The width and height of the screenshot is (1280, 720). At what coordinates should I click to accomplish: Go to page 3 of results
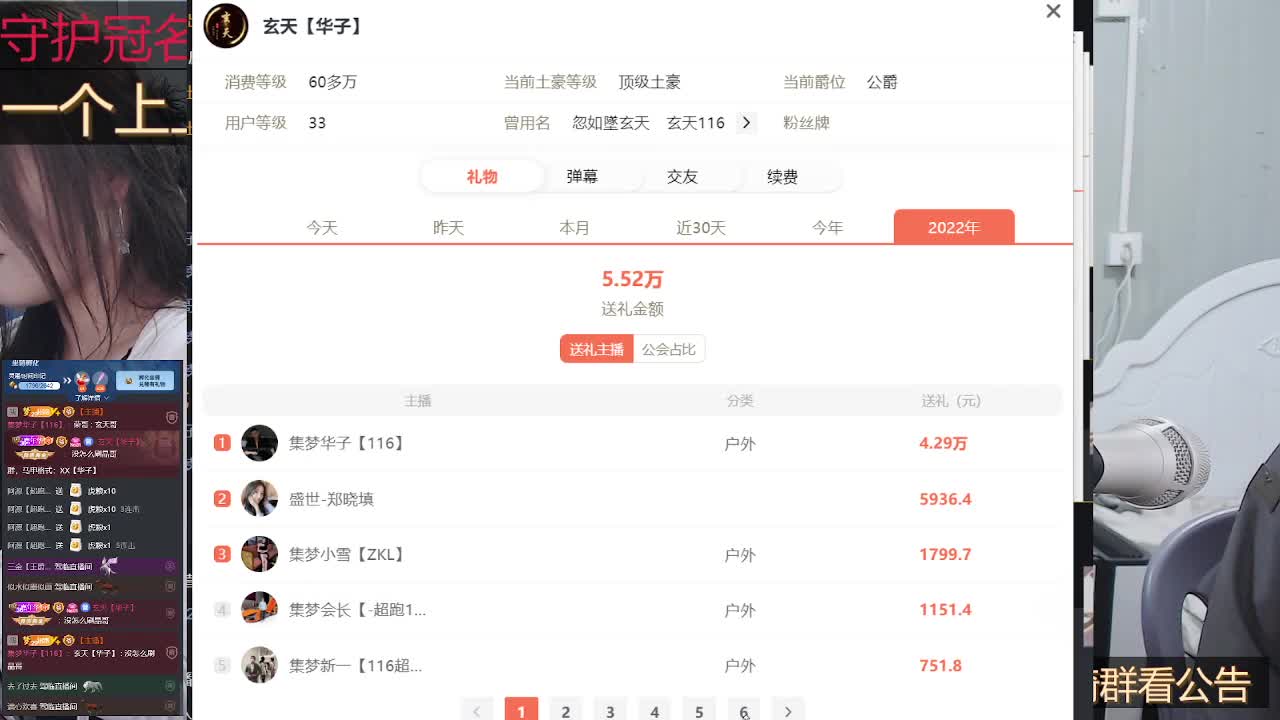coord(610,711)
